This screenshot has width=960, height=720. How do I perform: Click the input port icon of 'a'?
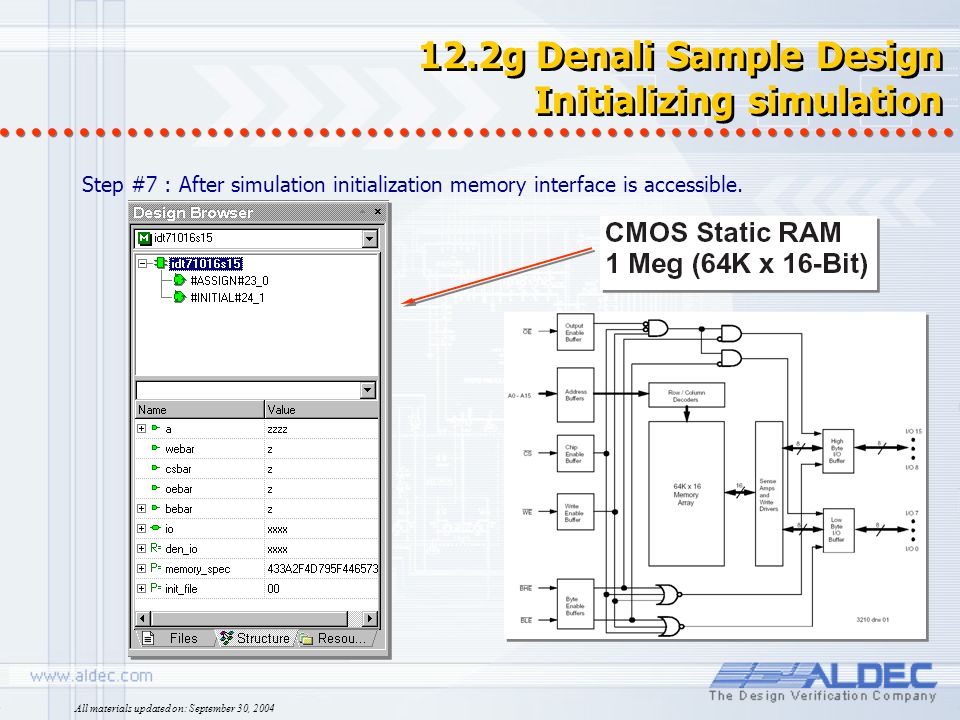[156, 429]
